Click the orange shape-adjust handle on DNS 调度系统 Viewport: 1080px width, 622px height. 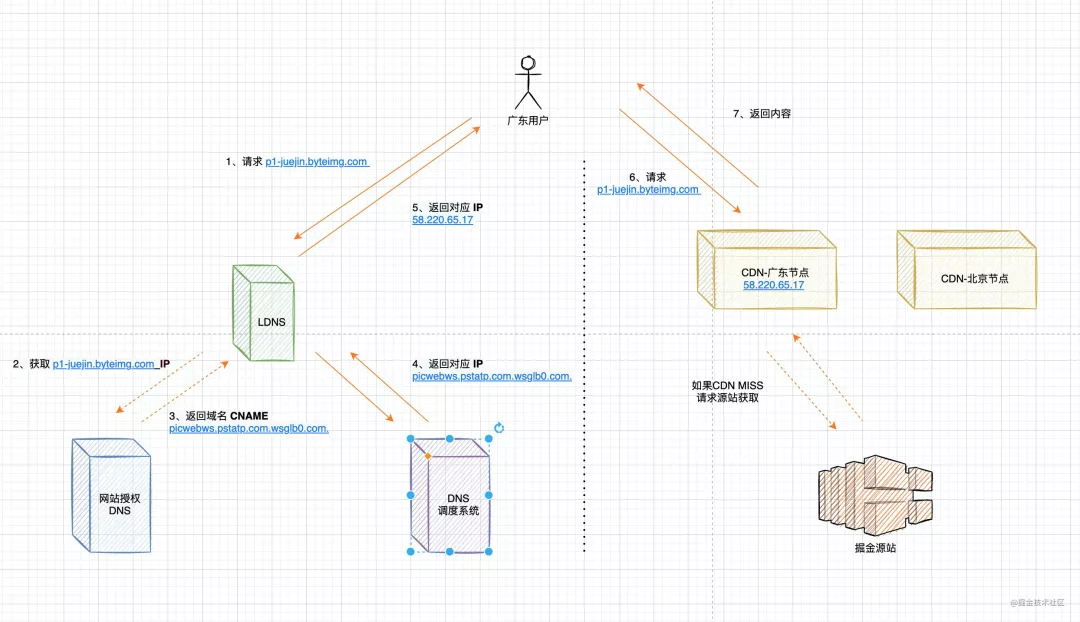pos(428,456)
